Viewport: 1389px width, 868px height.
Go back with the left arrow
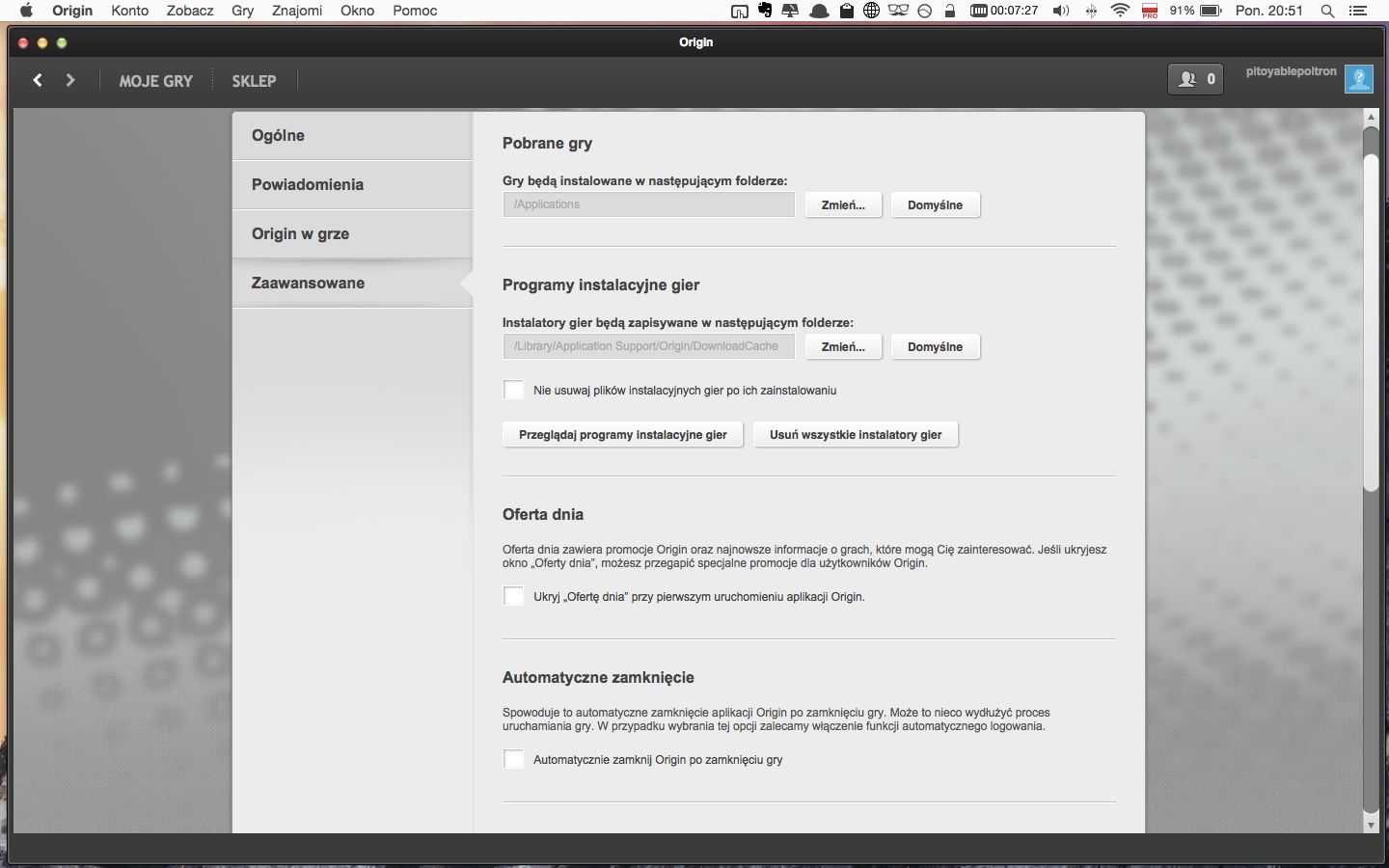click(38, 80)
